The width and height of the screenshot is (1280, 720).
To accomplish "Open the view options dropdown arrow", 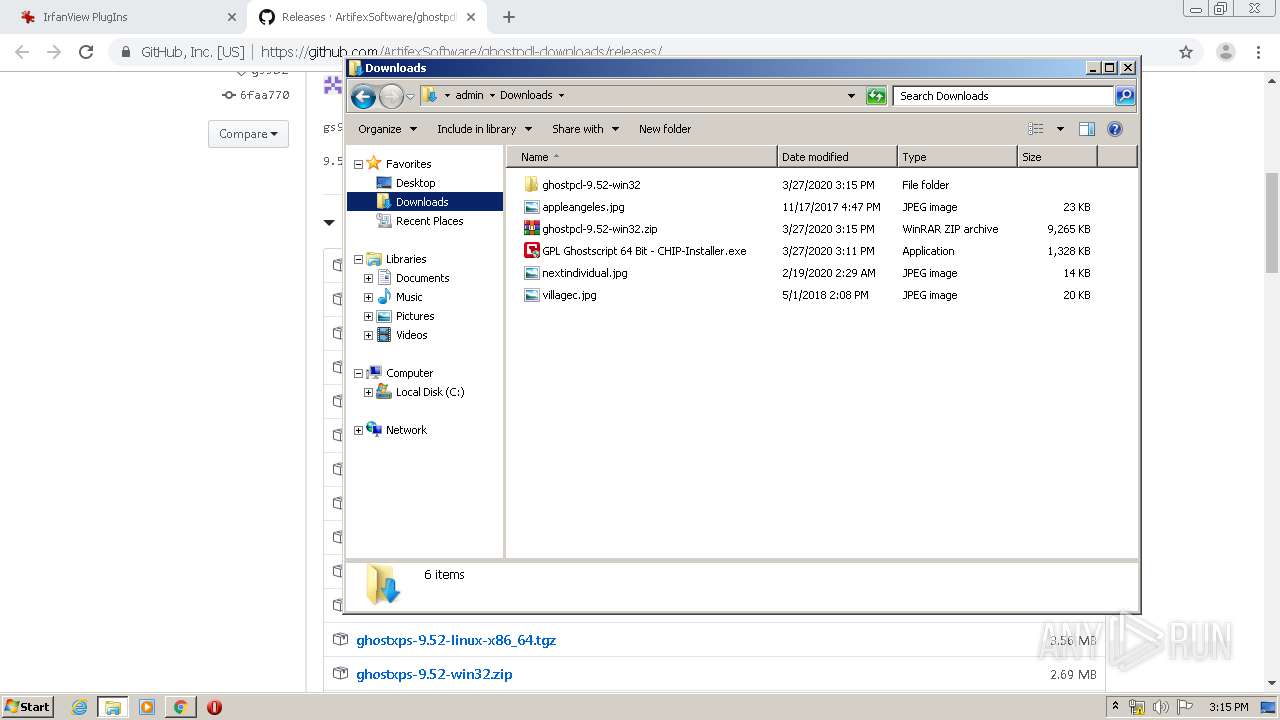I will [x=1060, y=129].
